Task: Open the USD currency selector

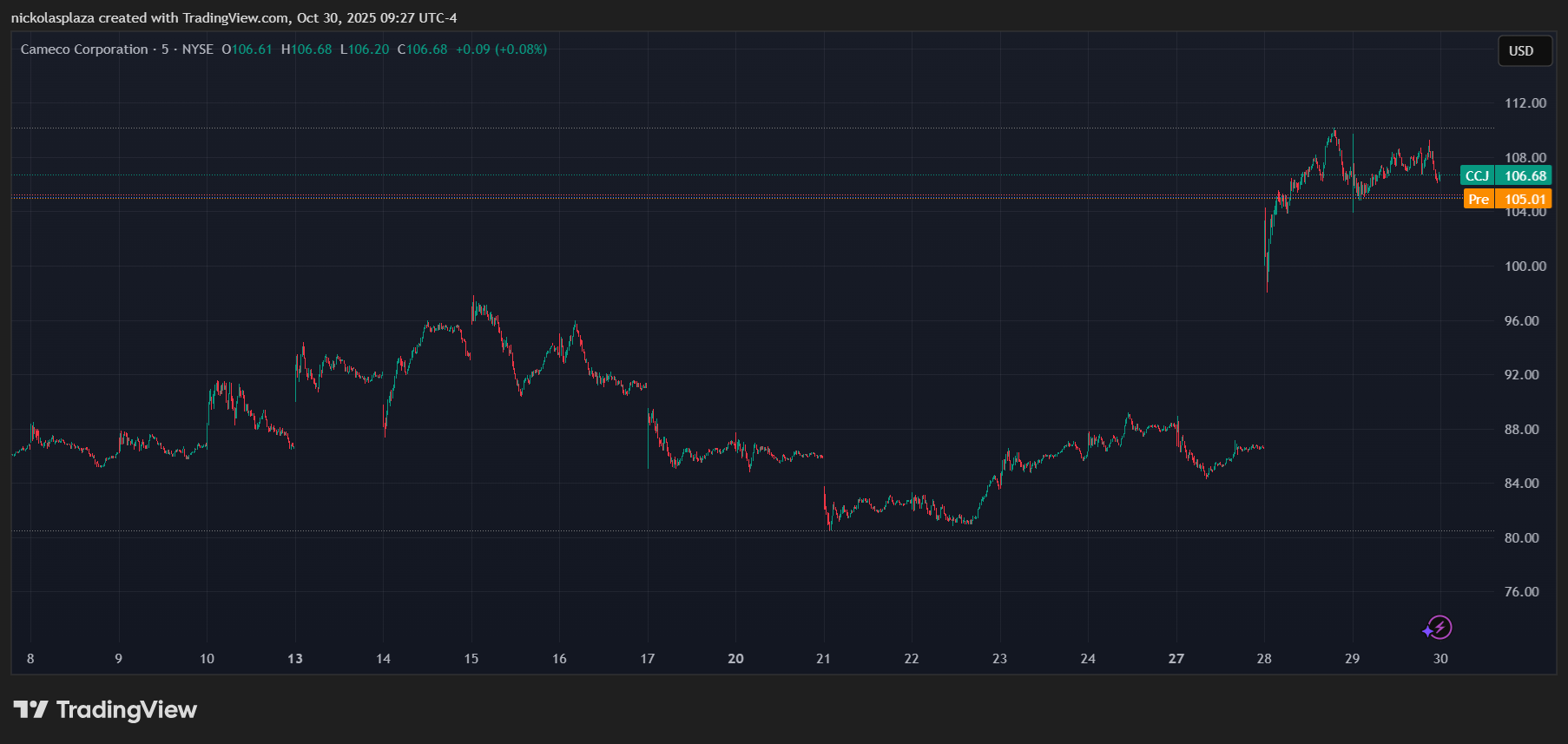Action: (x=1521, y=51)
